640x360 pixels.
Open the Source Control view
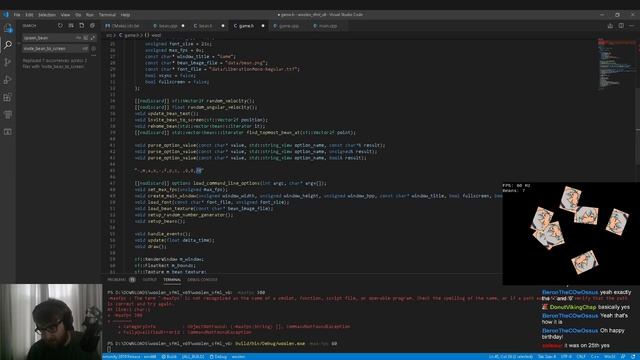(x=8, y=62)
